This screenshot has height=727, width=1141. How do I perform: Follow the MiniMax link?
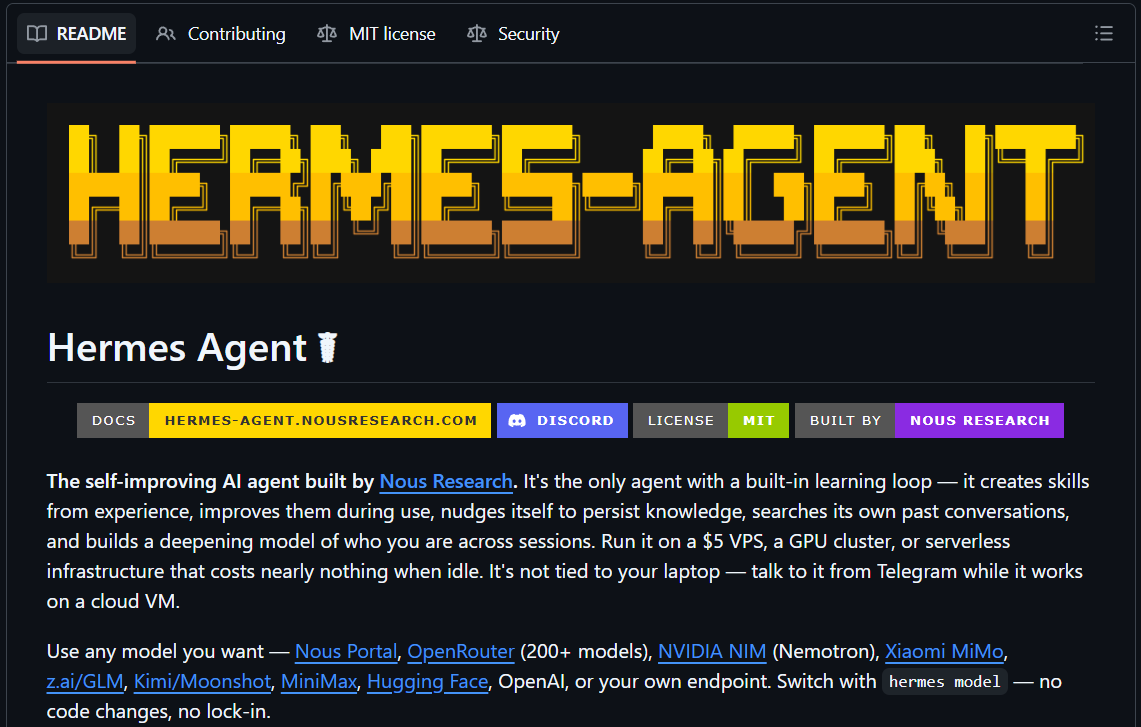(x=319, y=682)
